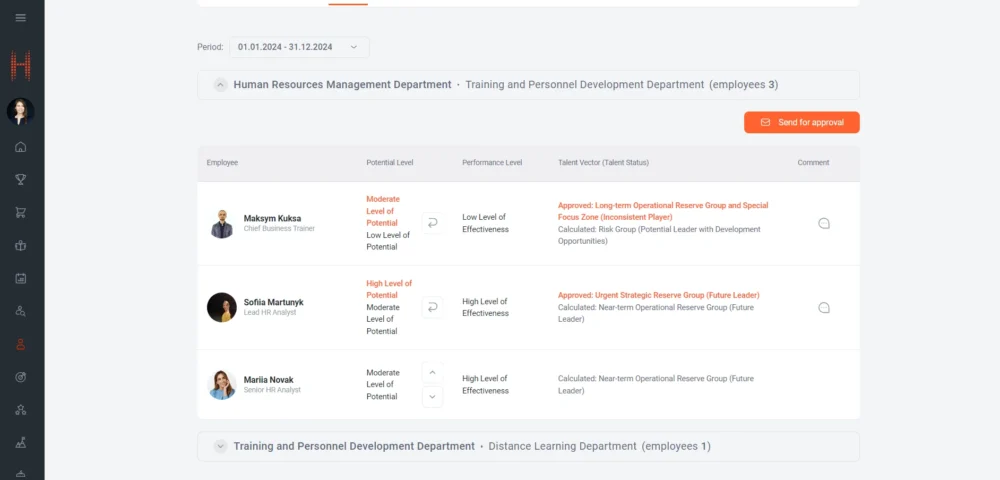Expand the Distance Learning Department section
1000x480 pixels.
coord(220,446)
